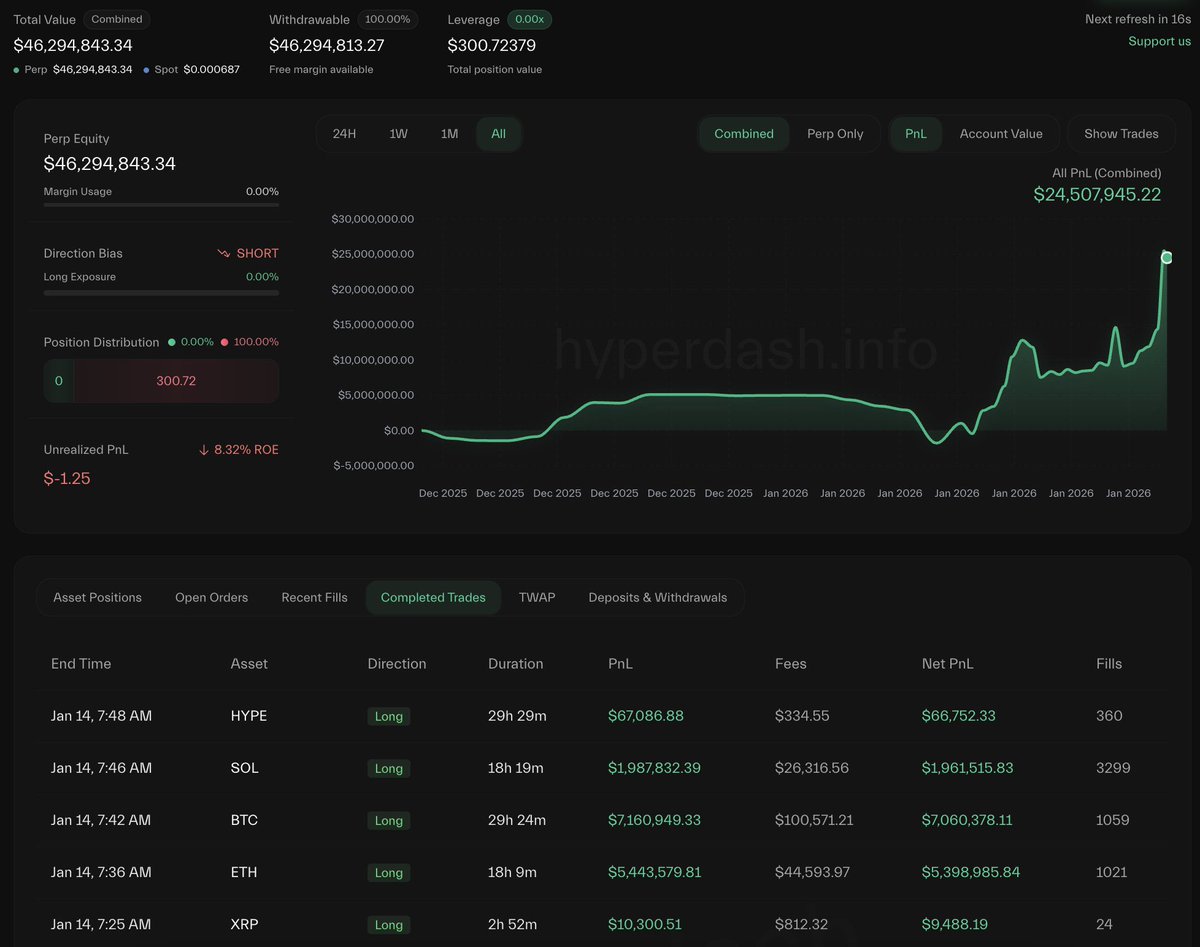Open the Deposits & Withdrawals tab
The image size is (1200, 947).
point(657,598)
